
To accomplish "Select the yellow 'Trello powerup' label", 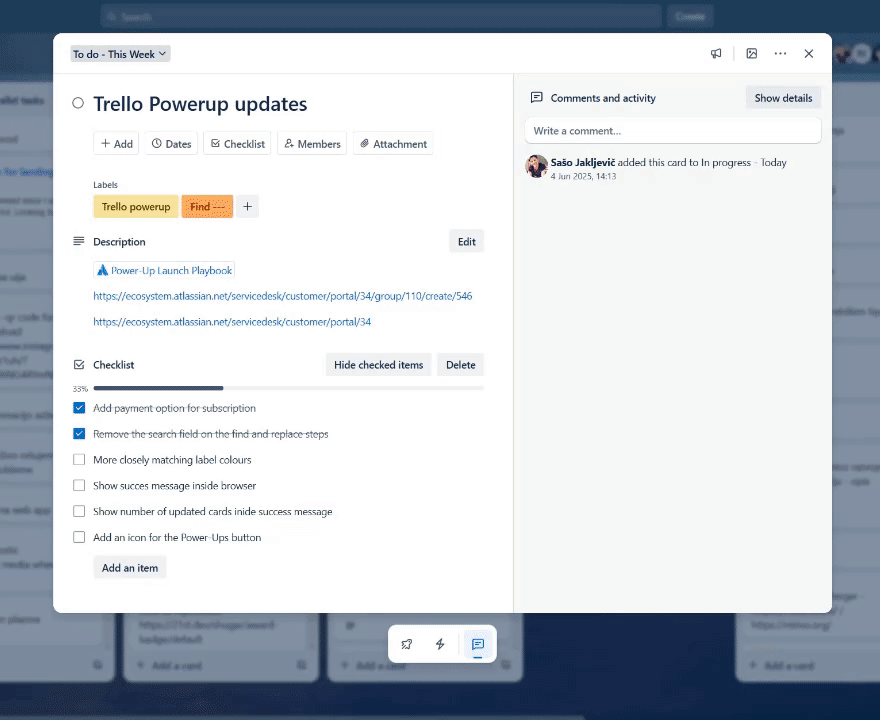I will 136,207.
